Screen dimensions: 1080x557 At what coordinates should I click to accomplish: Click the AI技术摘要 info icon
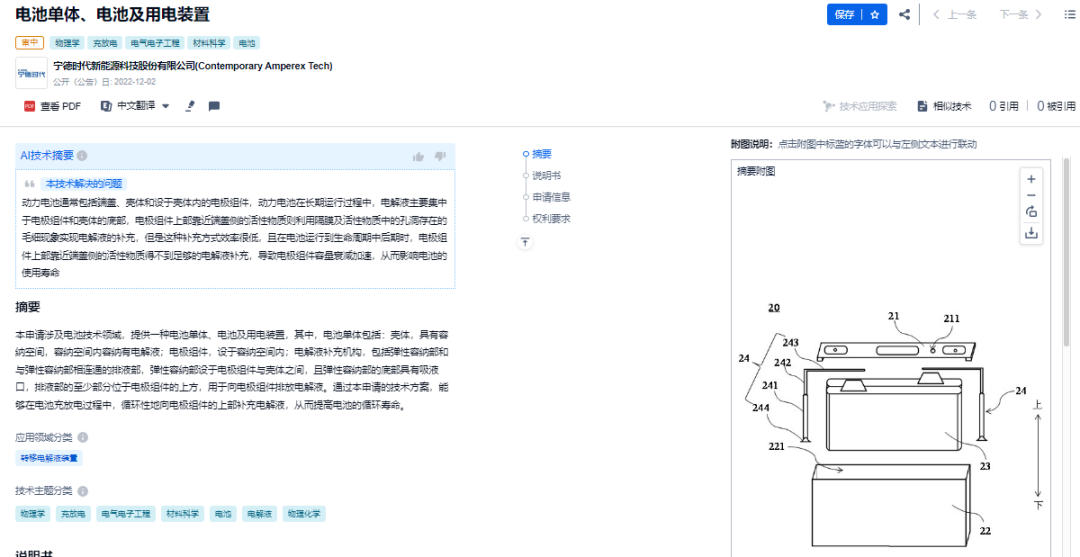tap(82, 156)
